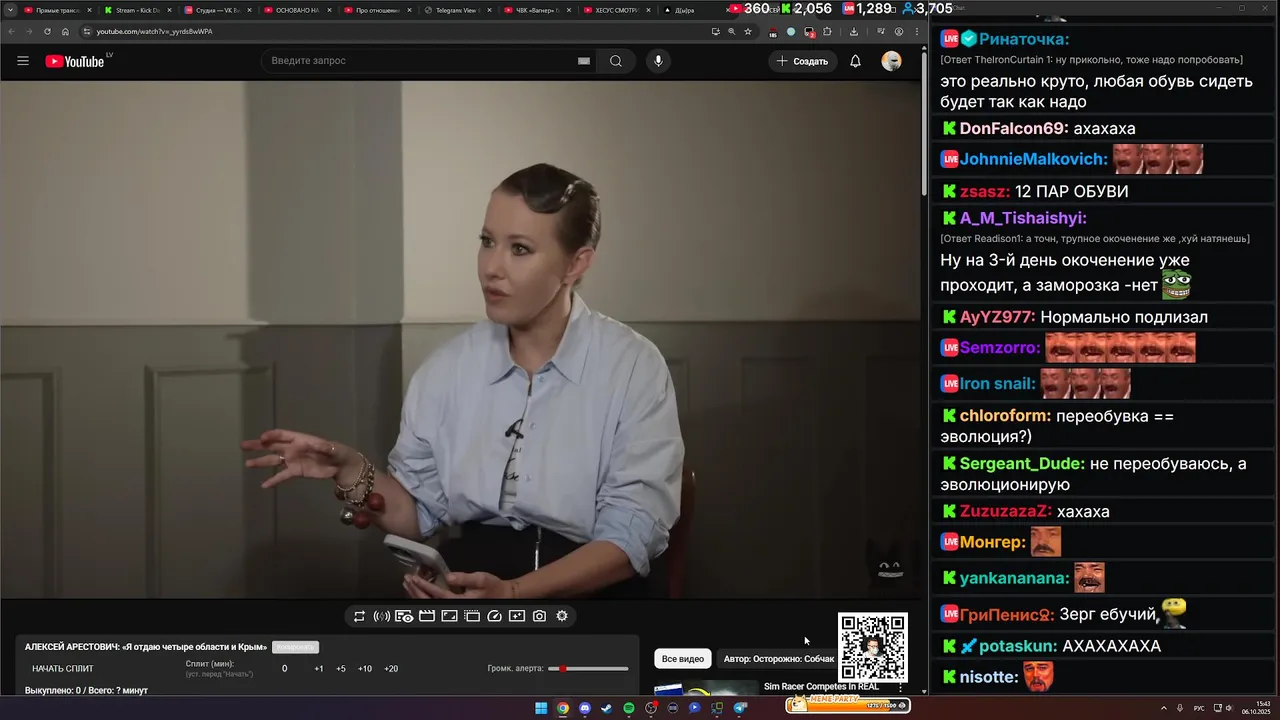This screenshot has width=1280, height=720.
Task: Click the browser home icon
Action: (x=65, y=31)
